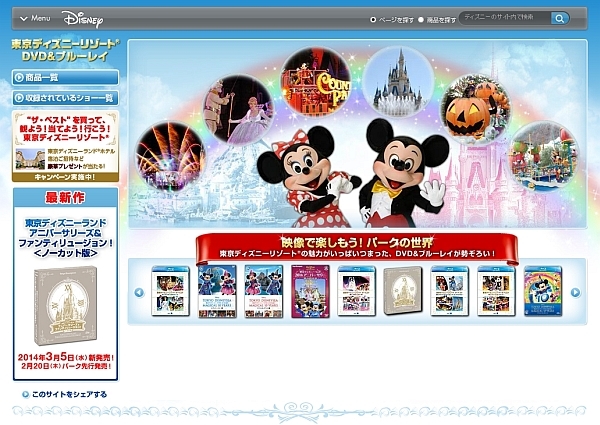Select the '商品を探す' radio button

point(421,20)
